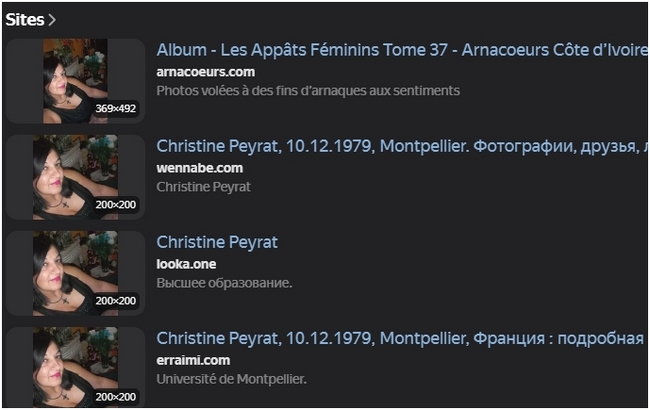
Task: Open the looka.one result title link
Action: (217, 242)
